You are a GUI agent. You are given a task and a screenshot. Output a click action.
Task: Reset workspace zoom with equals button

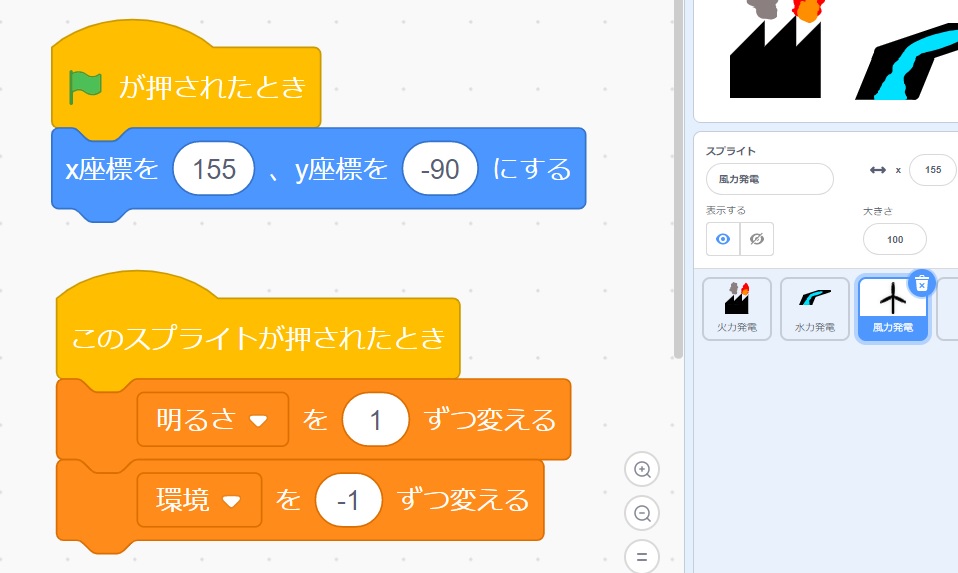[x=642, y=557]
